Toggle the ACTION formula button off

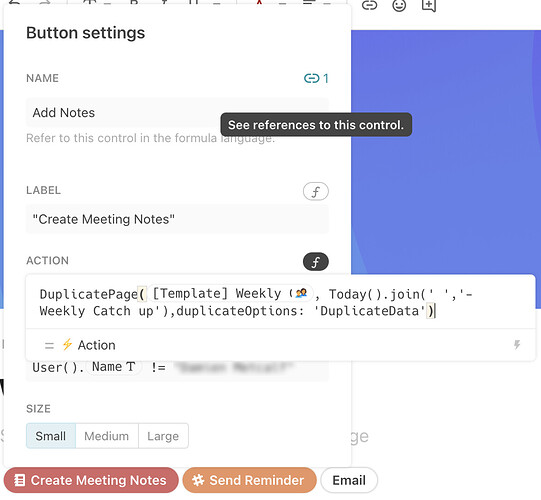(316, 262)
